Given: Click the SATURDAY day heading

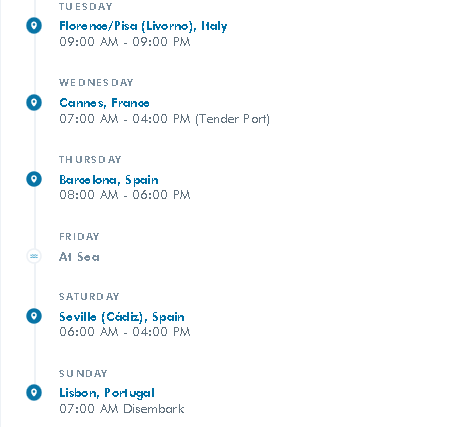Looking at the screenshot, I should pyautogui.click(x=89, y=297).
